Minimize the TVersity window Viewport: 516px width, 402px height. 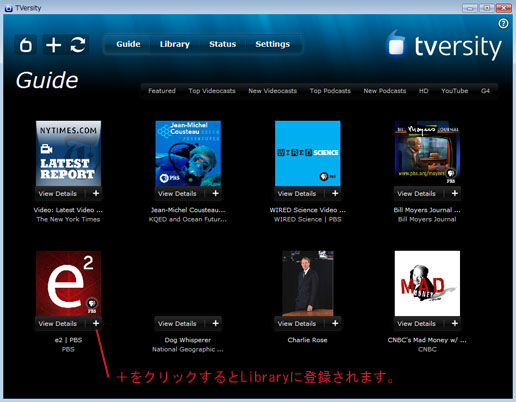tap(470, 8)
